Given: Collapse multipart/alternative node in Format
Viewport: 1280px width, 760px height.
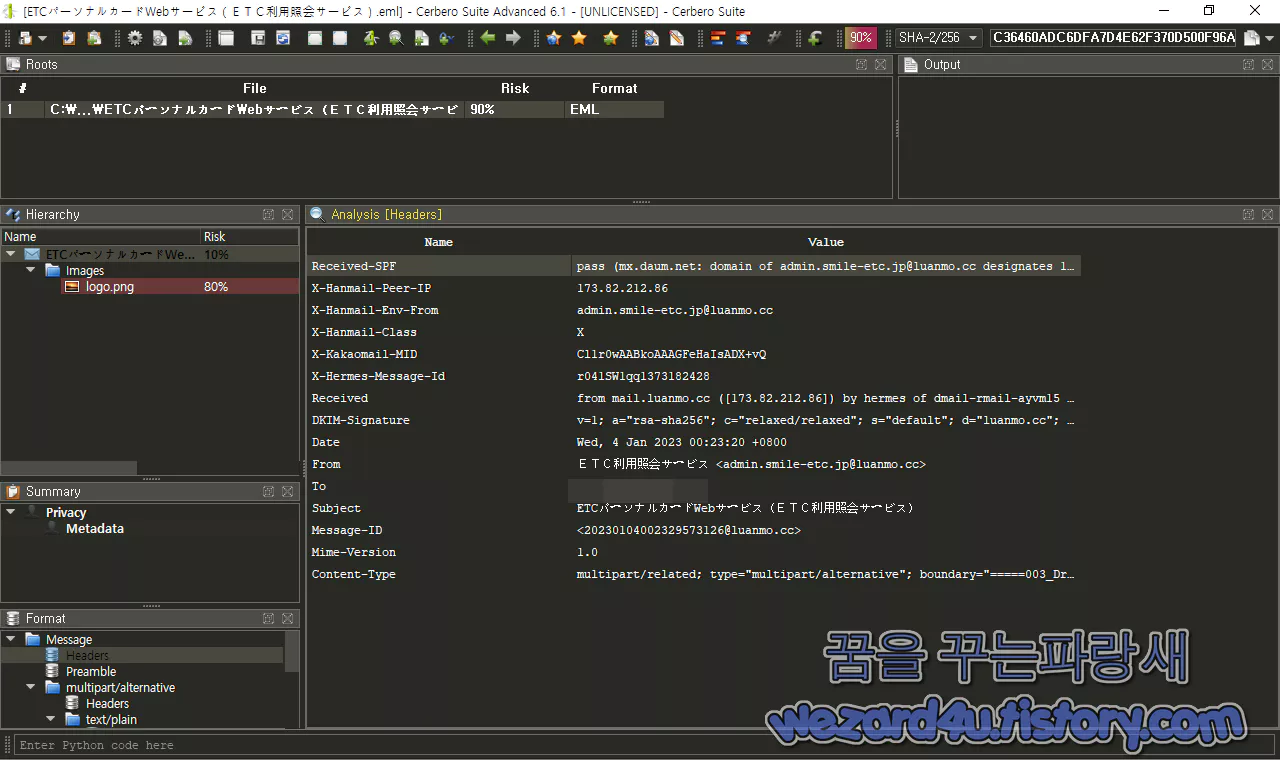Looking at the screenshot, I should (31, 687).
